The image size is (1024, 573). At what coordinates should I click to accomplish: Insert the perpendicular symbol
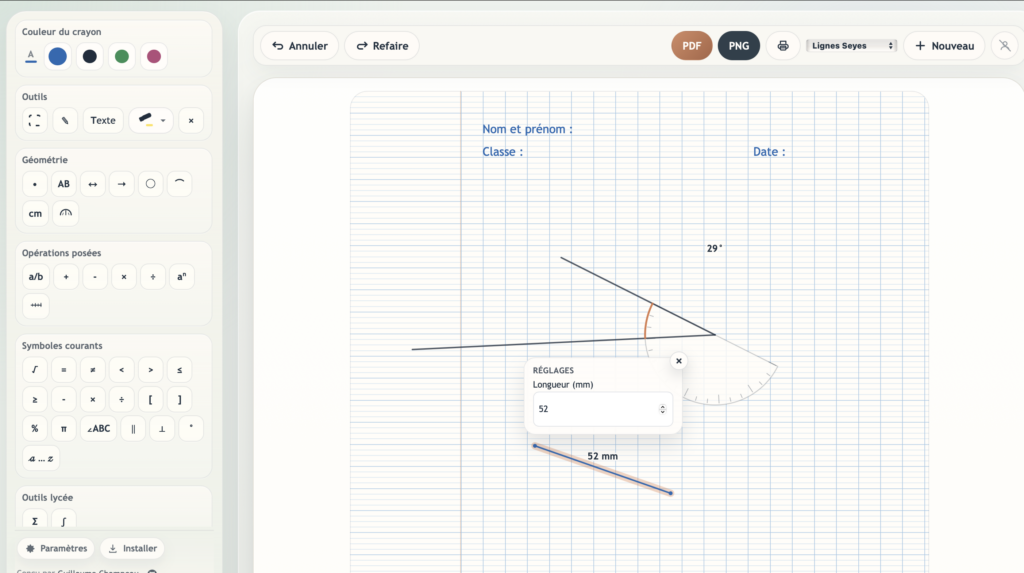pyautogui.click(x=162, y=429)
